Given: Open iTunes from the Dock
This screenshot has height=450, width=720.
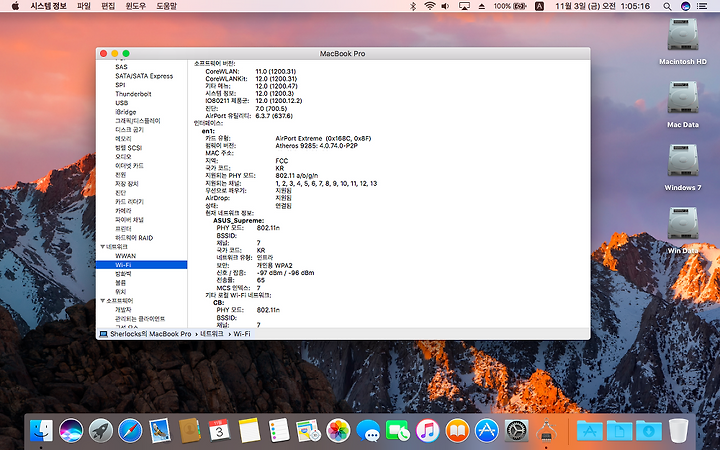Looking at the screenshot, I should (x=428, y=431).
